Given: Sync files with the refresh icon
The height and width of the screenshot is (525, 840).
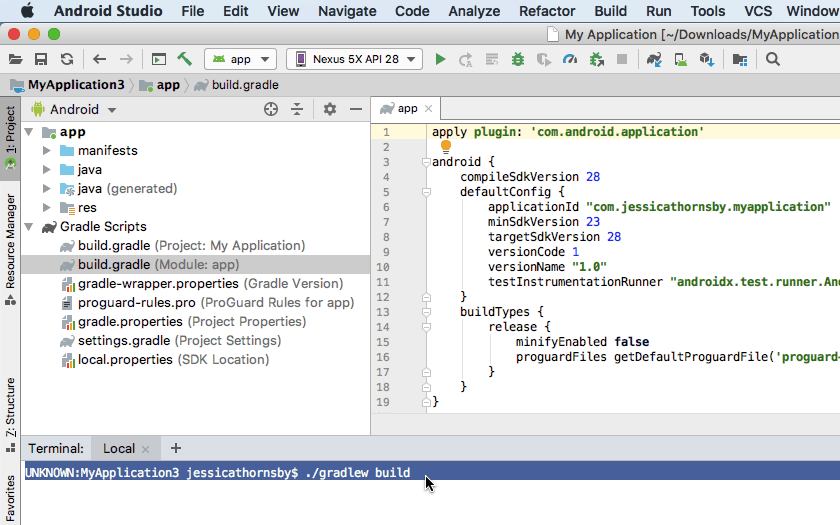Looking at the screenshot, I should [x=67, y=59].
